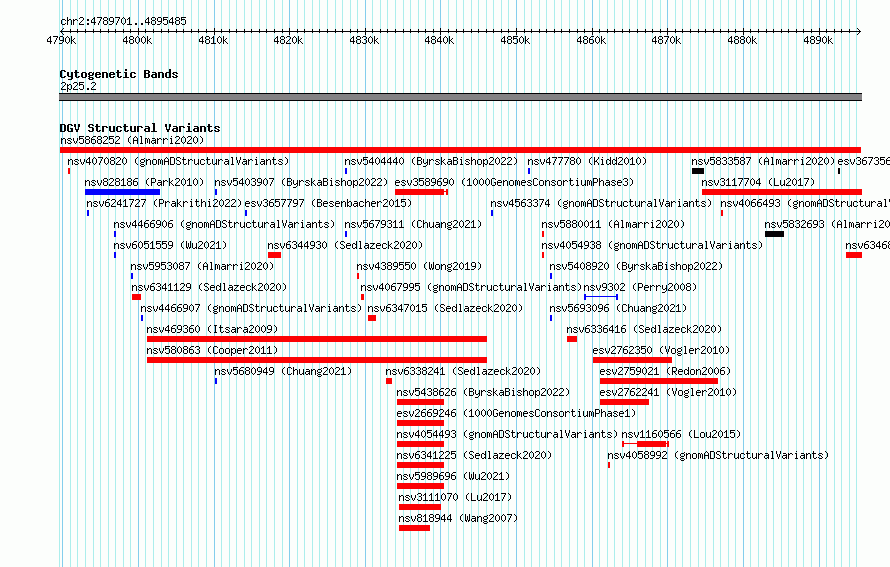Viewport: 890px width, 567px height.
Task: Open nsv5833587 (Almarri2020) label
Action: coord(763,161)
